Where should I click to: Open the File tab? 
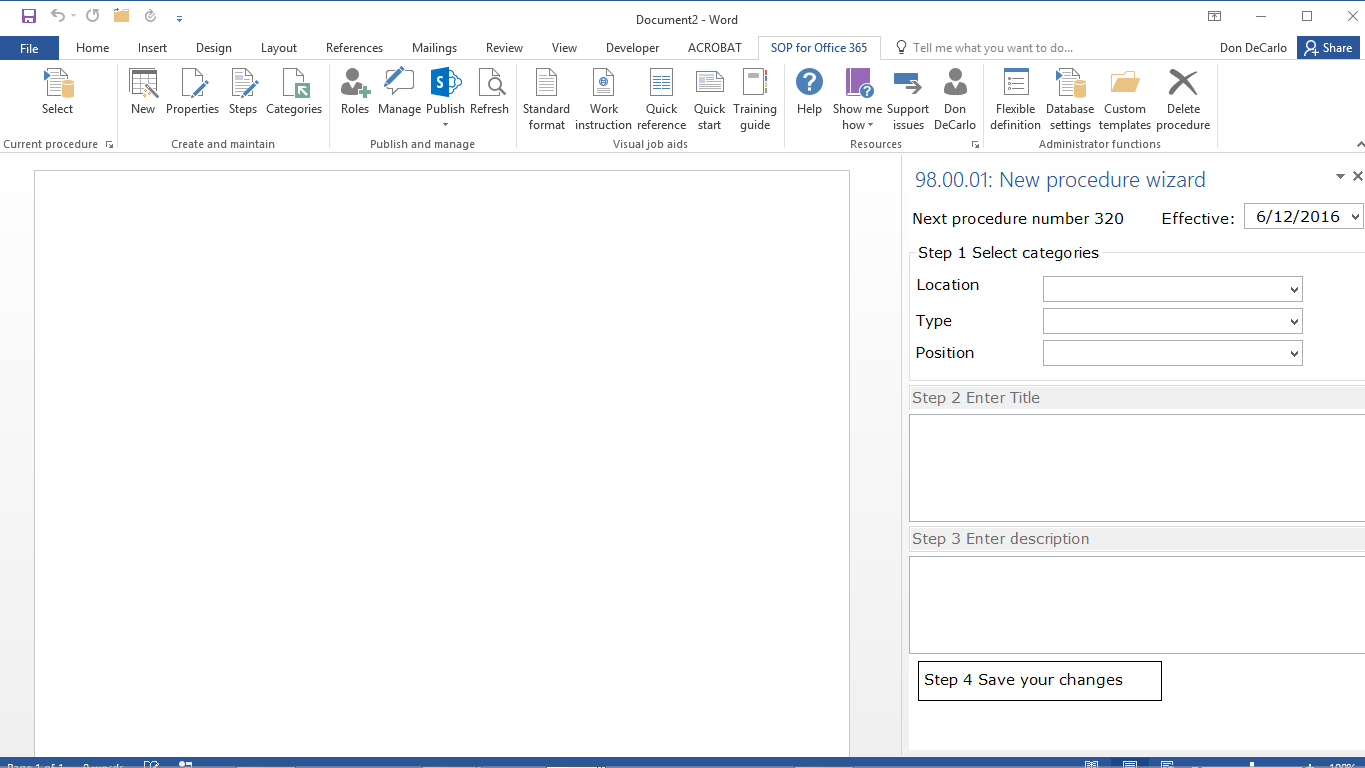(x=29, y=48)
